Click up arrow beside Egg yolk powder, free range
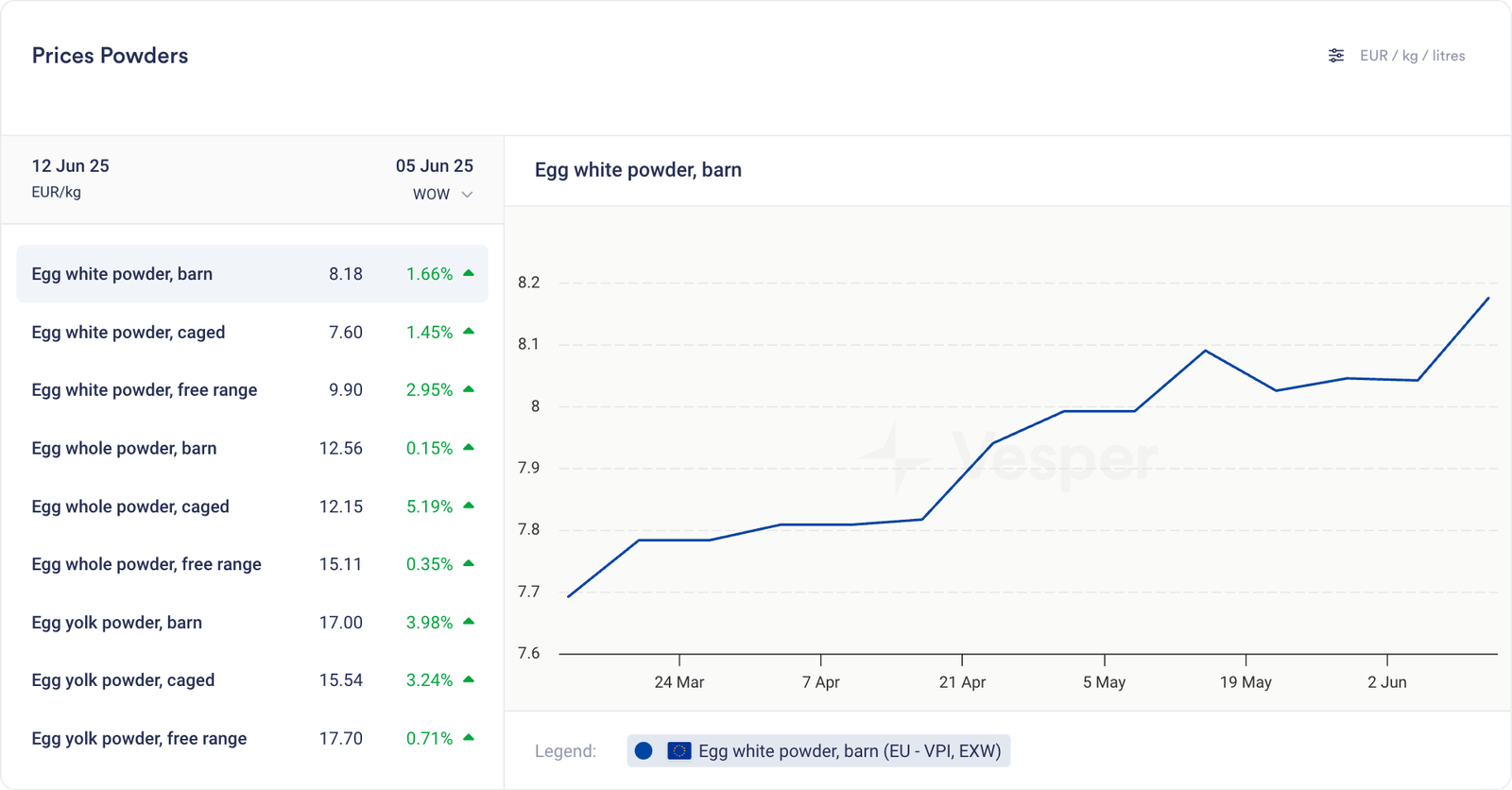 coord(469,738)
